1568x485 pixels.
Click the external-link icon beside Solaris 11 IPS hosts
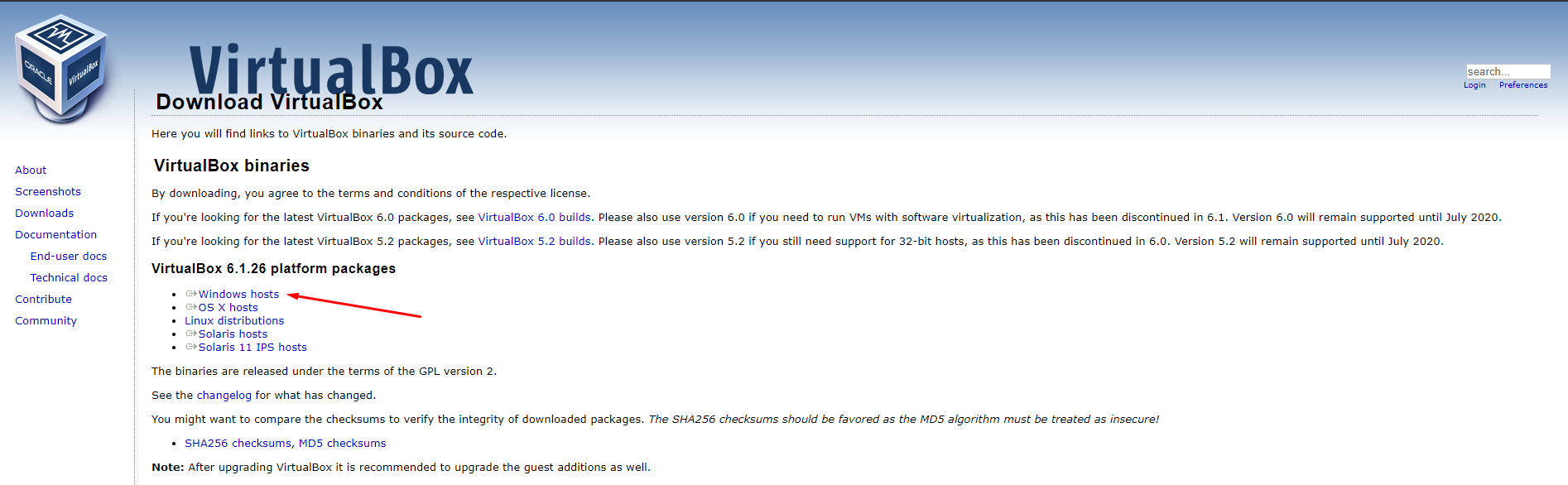191,347
